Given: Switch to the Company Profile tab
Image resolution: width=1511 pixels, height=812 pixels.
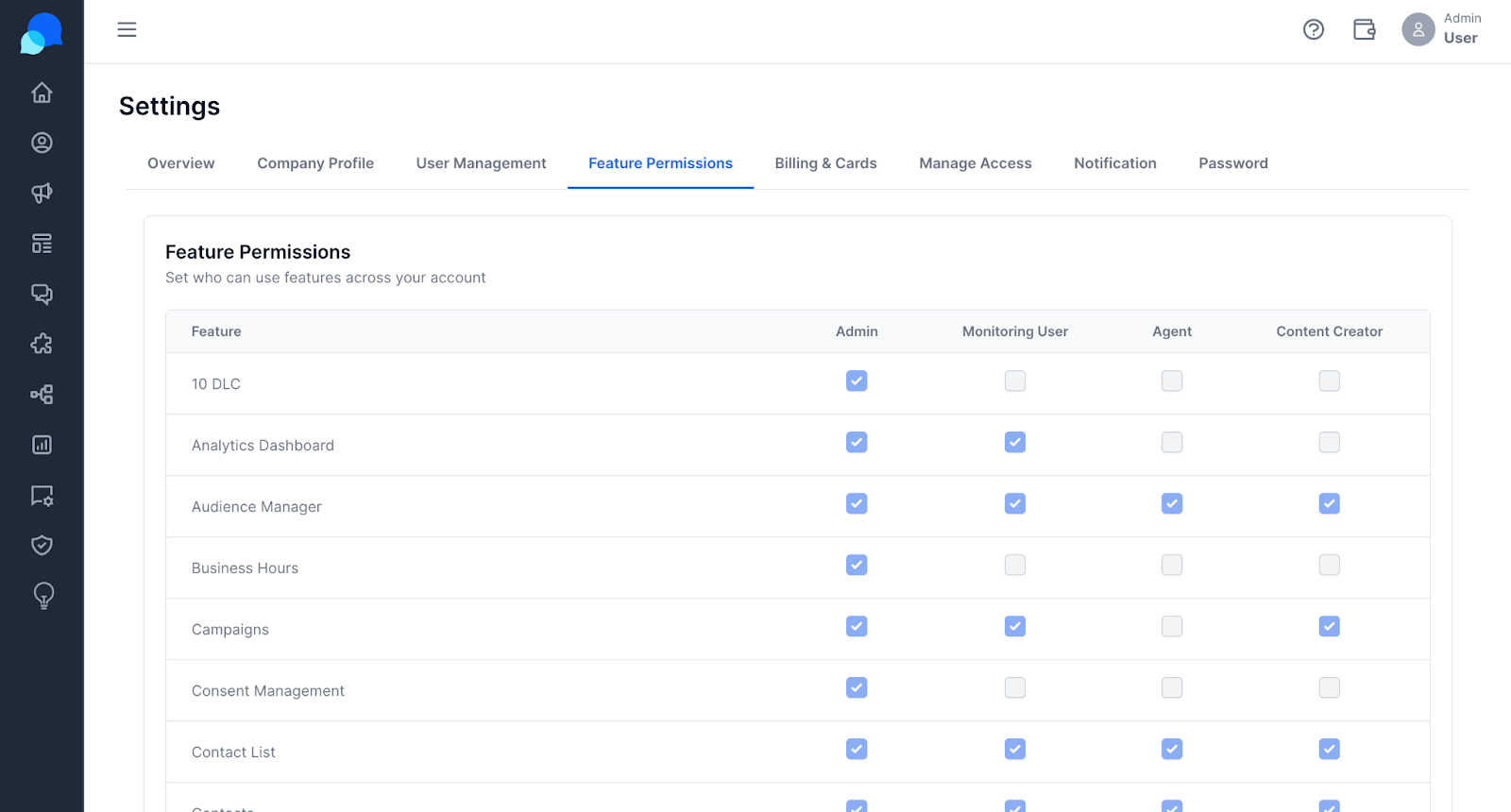Looking at the screenshot, I should [315, 163].
